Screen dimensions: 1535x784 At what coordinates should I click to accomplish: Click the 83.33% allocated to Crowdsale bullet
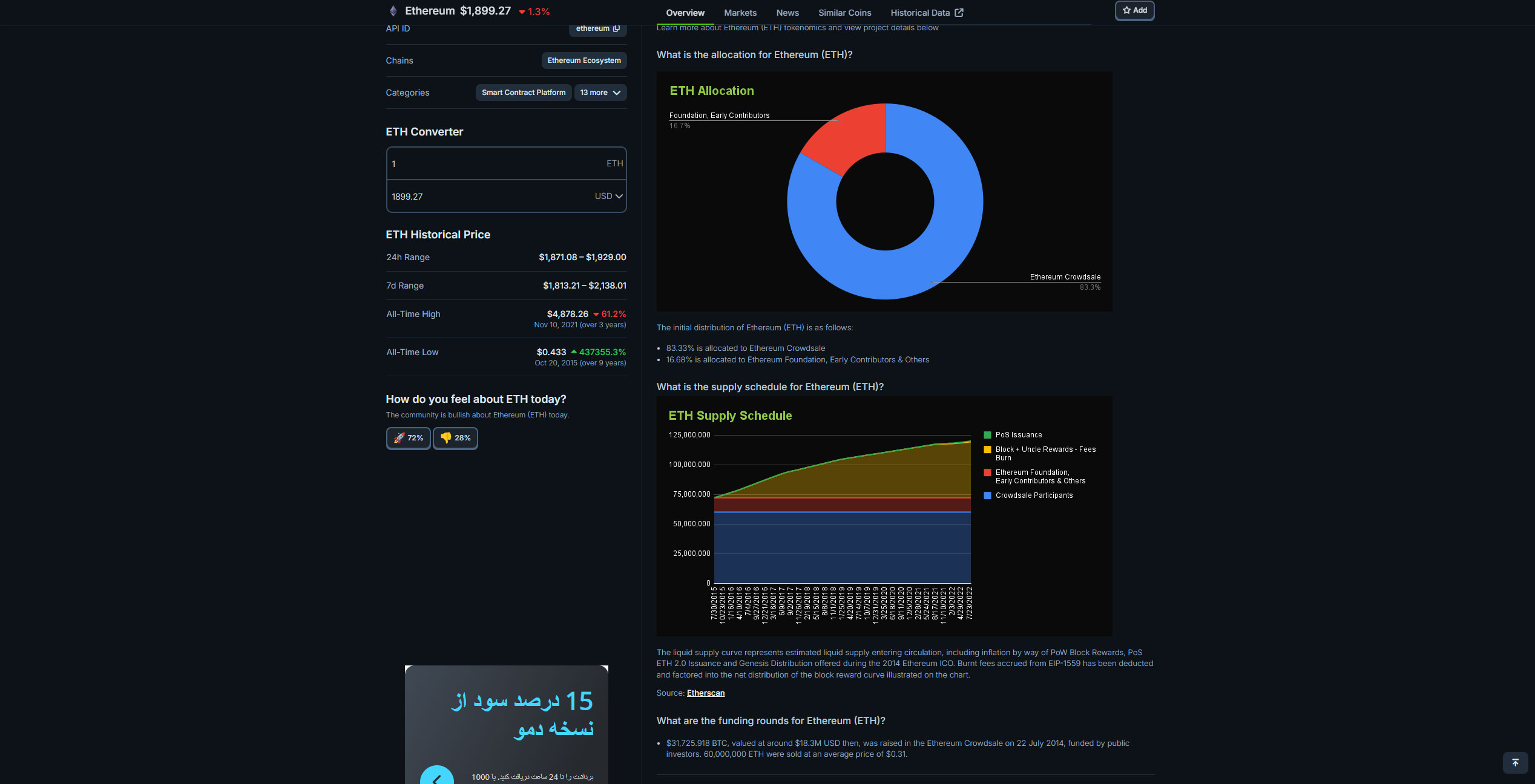pos(745,348)
